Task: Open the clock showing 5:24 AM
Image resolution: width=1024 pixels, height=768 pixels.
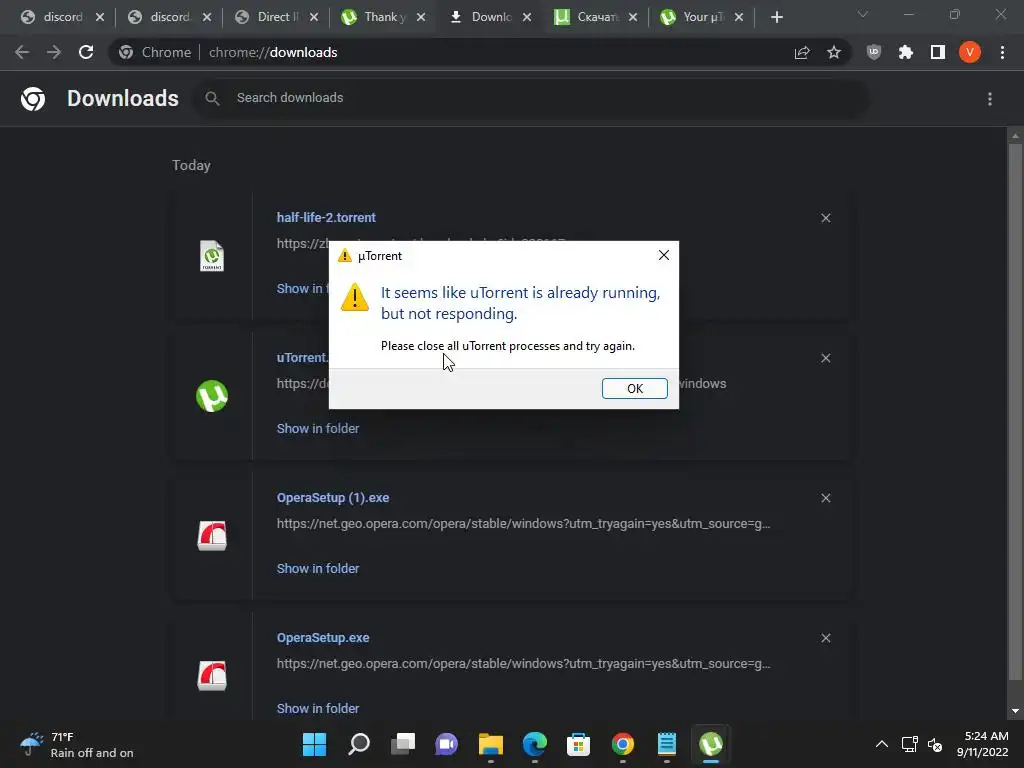Action: (x=982, y=744)
